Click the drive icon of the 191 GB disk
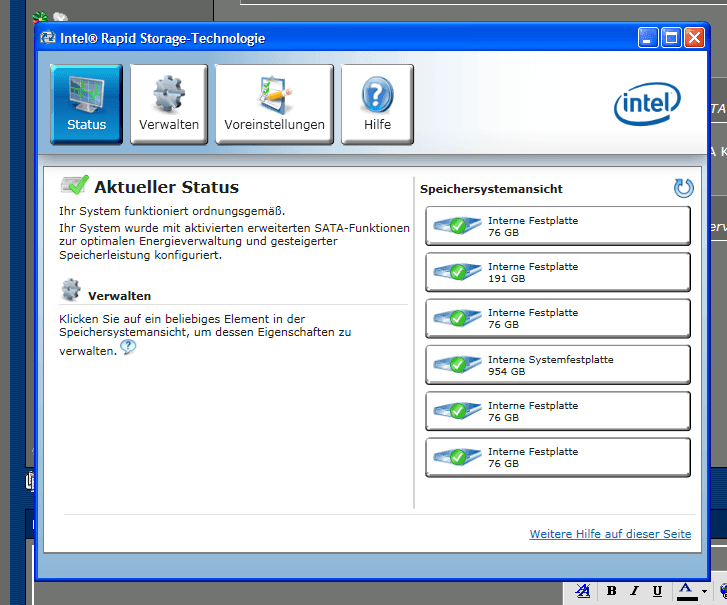The image size is (727, 605). (457, 272)
